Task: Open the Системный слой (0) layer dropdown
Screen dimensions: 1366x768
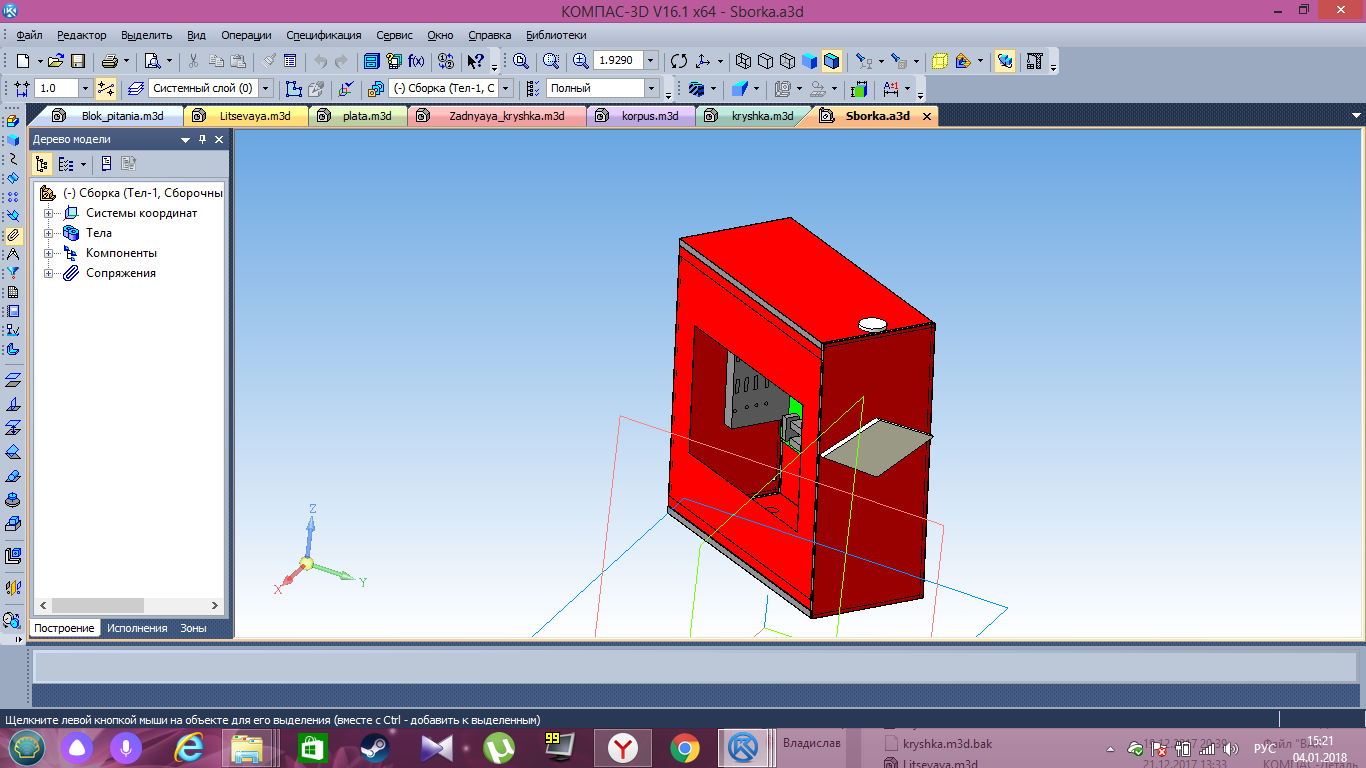Action: [265, 88]
